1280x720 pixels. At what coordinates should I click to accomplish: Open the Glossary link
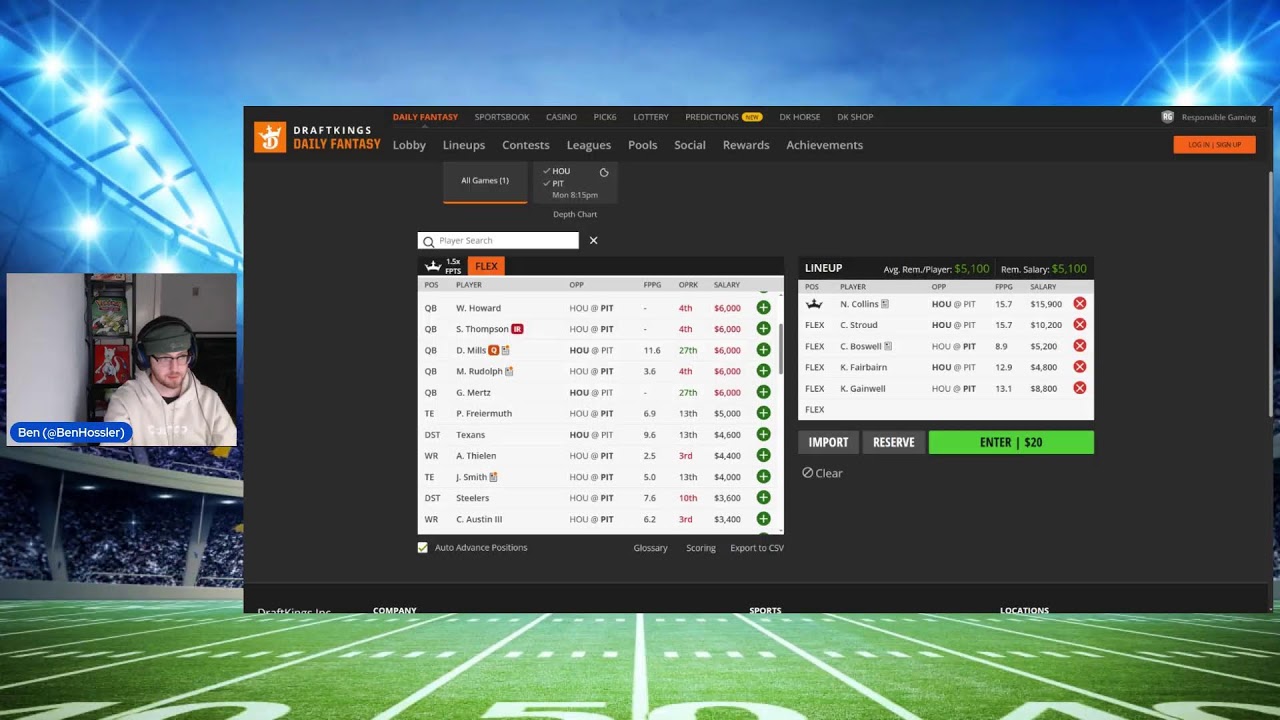pyautogui.click(x=650, y=548)
